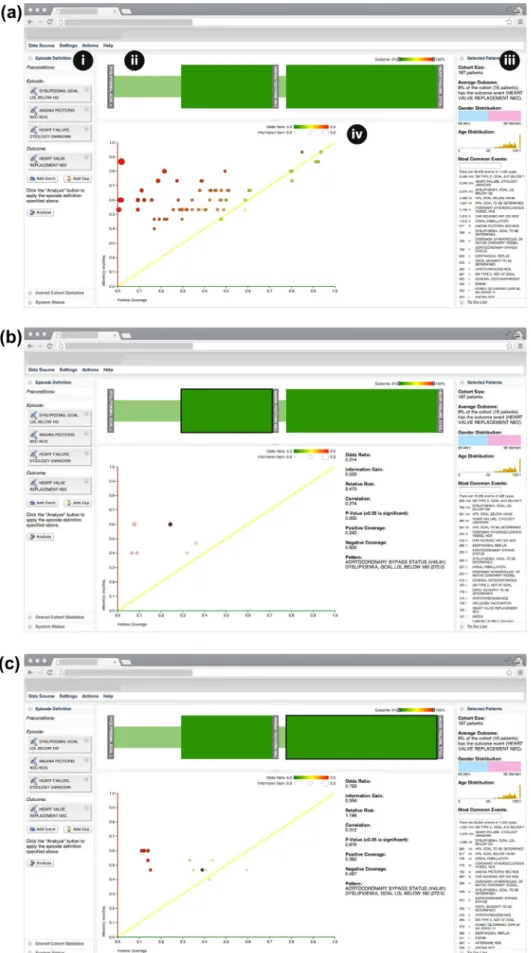Reload the page in panel (b) browser
The height and width of the screenshot is (953, 531).
[49, 345]
